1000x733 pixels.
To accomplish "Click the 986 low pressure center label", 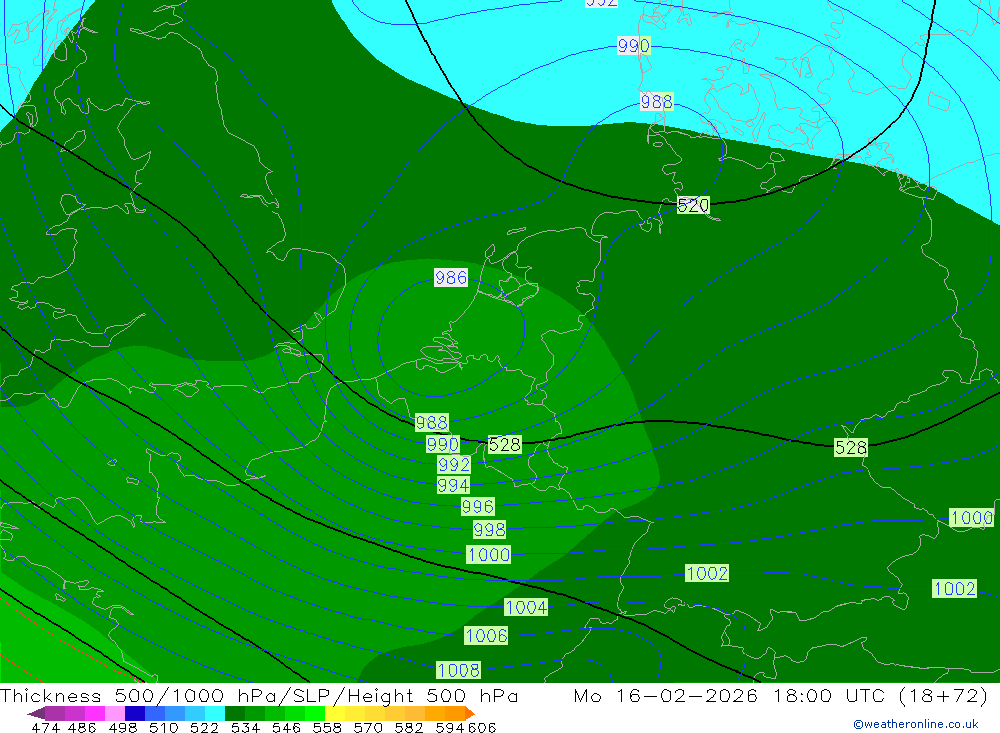I will click(x=451, y=278).
